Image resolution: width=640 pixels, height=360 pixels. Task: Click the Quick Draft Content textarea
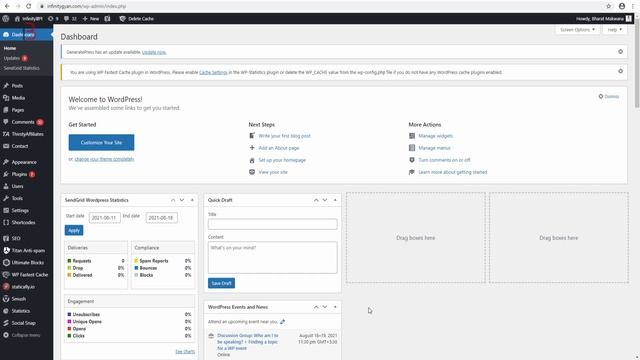273,258
